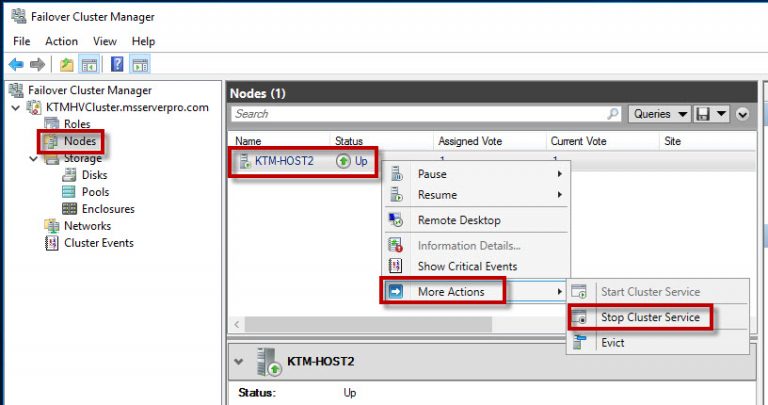Click the KTM-HOST2 name in node row
Screen dimensions: 768x405
pos(284,161)
